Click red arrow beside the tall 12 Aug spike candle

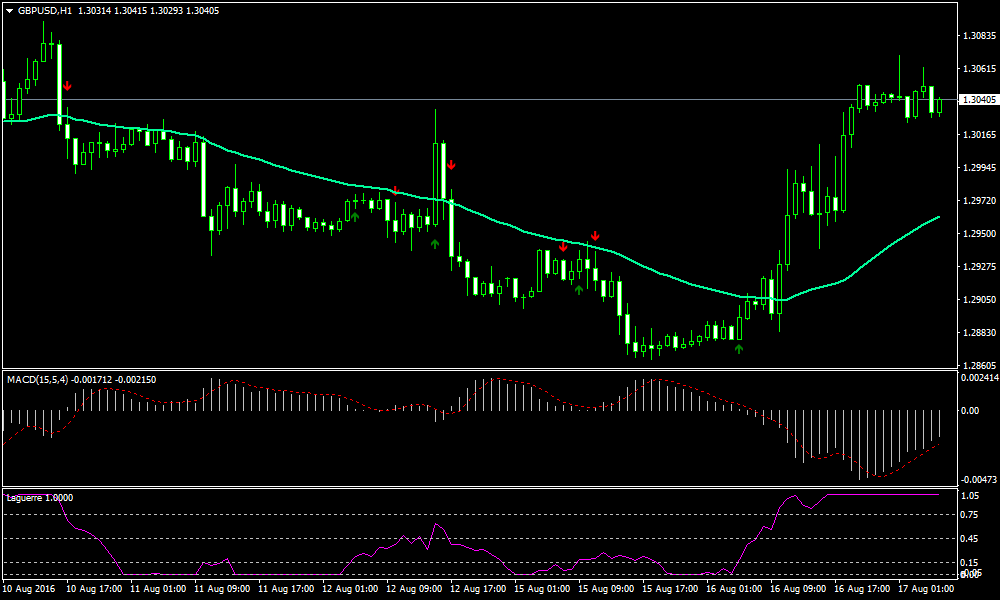[452, 165]
